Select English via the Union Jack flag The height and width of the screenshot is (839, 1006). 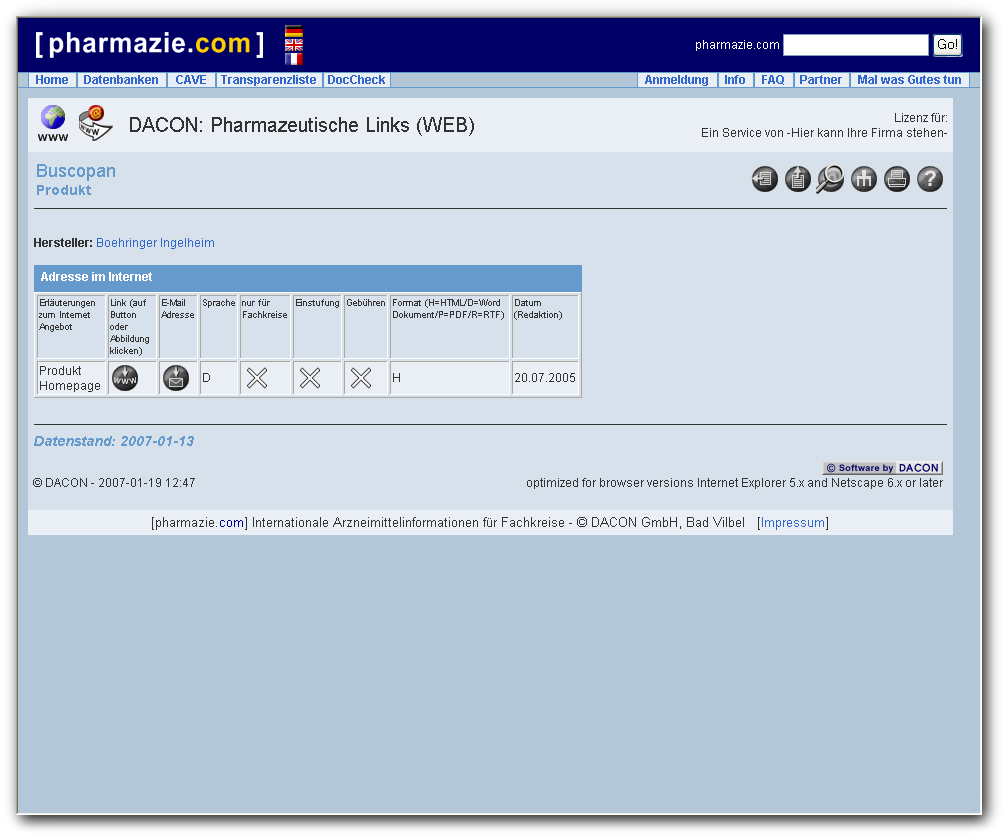[x=293, y=45]
